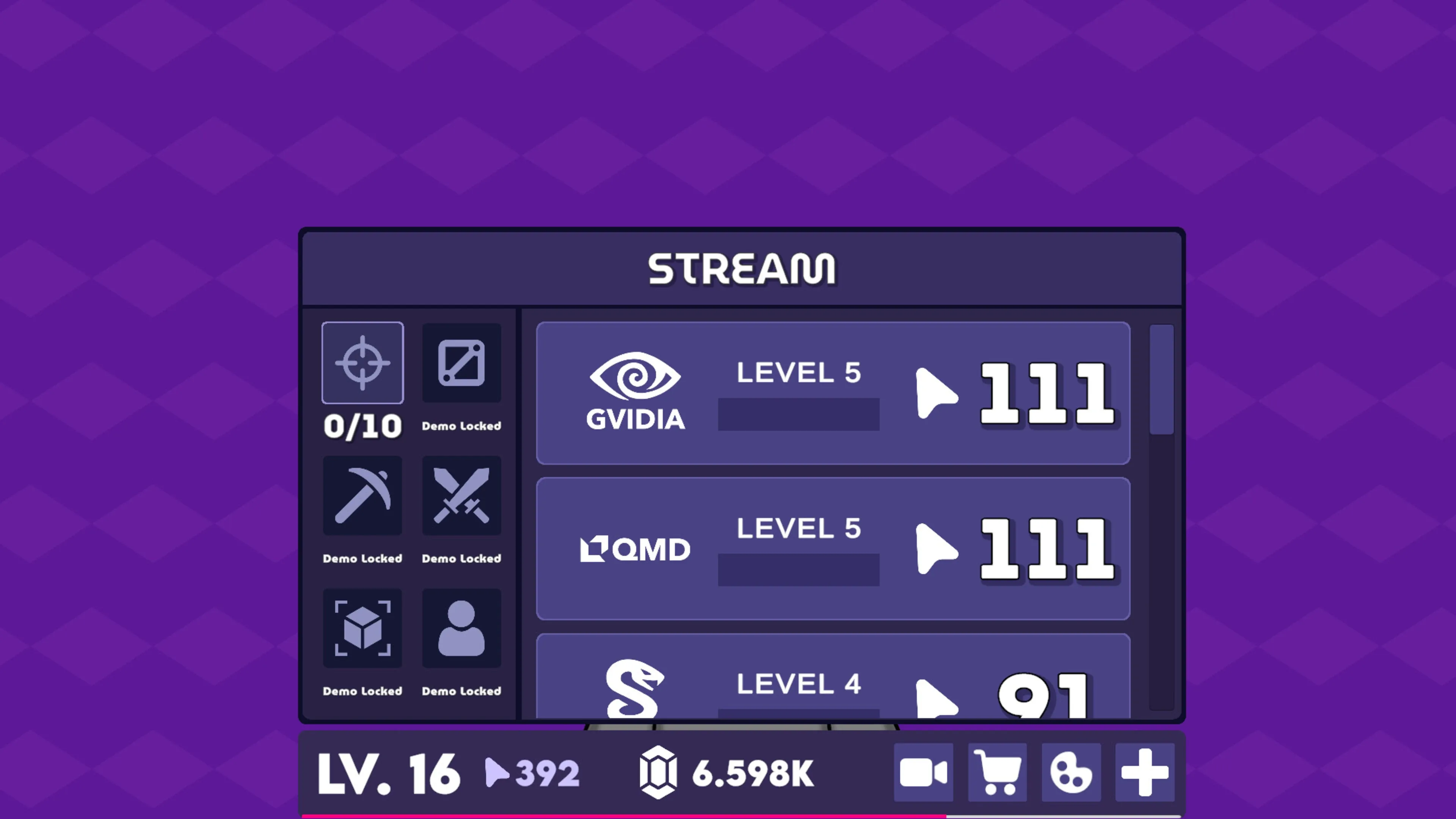The image size is (1456, 819).
Task: Open the video camera stream button
Action: coord(924,773)
